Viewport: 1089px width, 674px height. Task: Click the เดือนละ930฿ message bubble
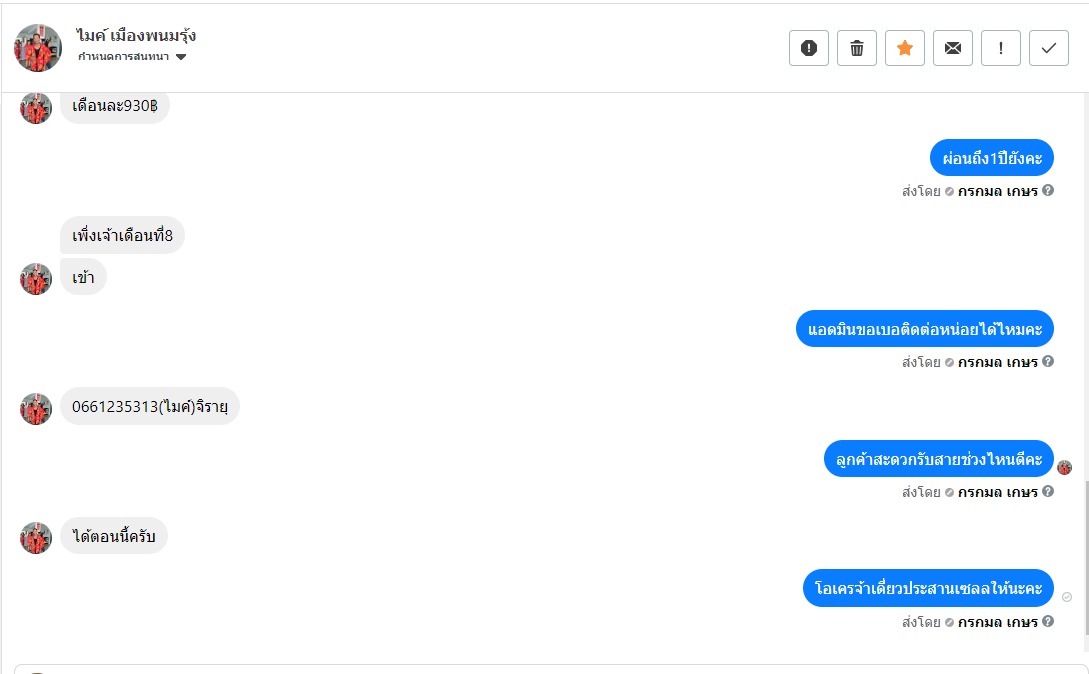coord(115,106)
